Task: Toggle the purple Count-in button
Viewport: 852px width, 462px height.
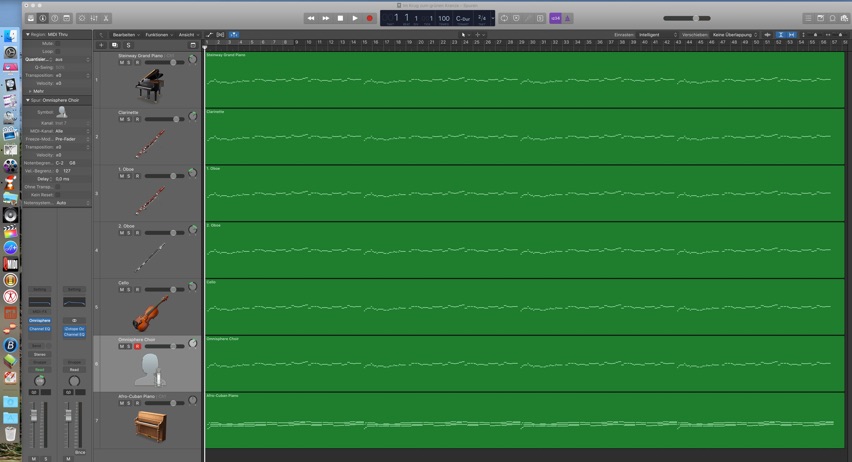Action: pyautogui.click(x=555, y=18)
